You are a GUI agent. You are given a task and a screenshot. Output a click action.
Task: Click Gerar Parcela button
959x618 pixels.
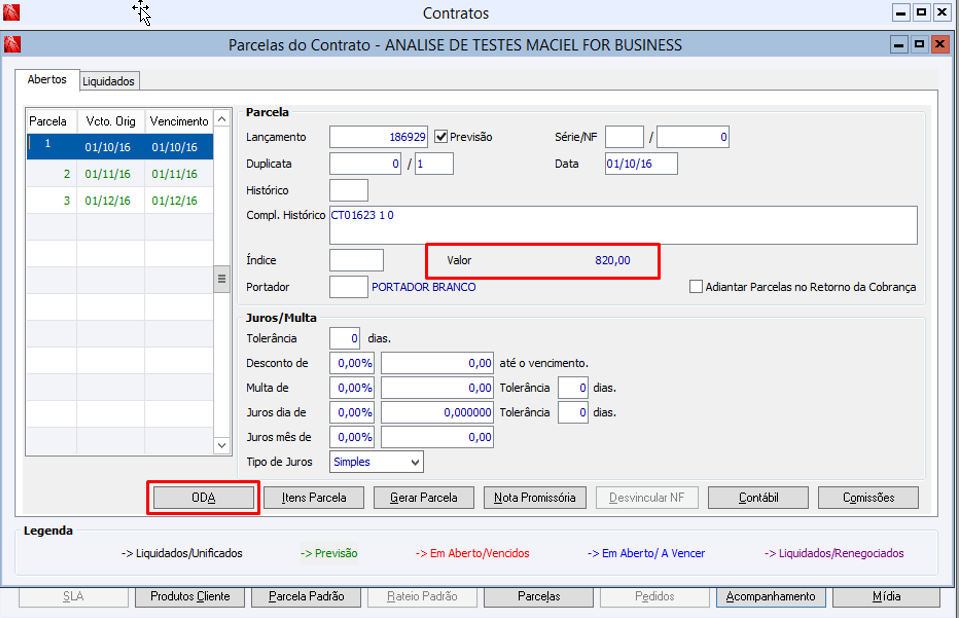[424, 497]
